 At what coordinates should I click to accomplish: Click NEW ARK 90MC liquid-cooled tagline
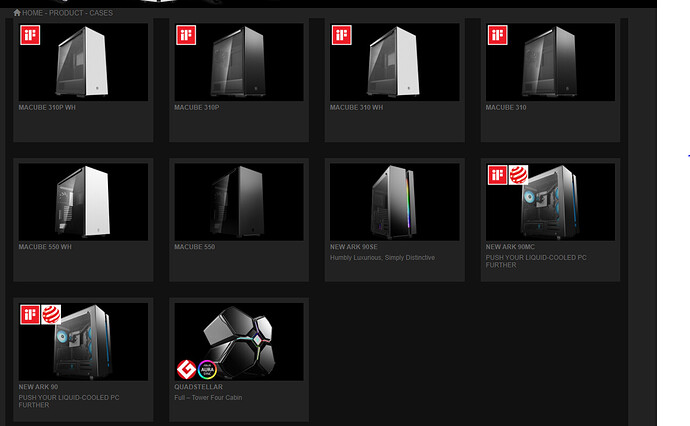click(x=536, y=261)
